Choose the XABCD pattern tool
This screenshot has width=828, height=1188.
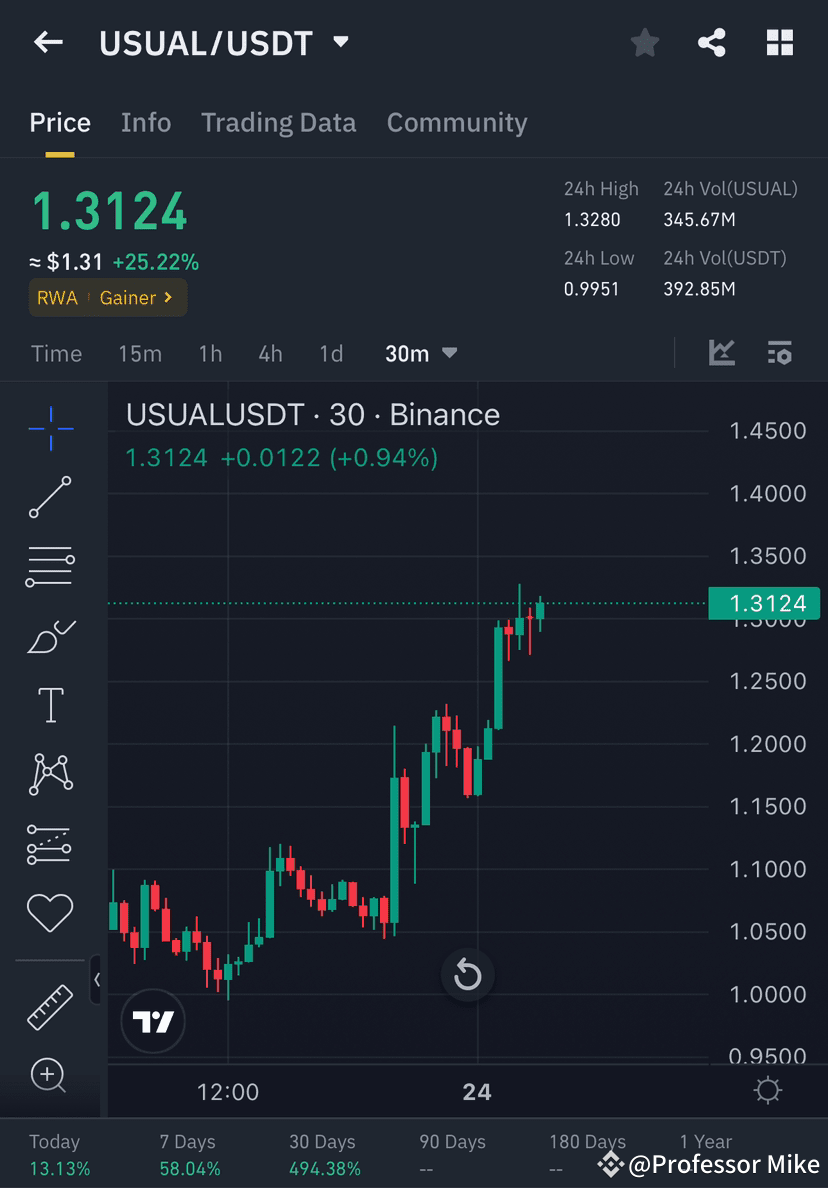(x=50, y=774)
